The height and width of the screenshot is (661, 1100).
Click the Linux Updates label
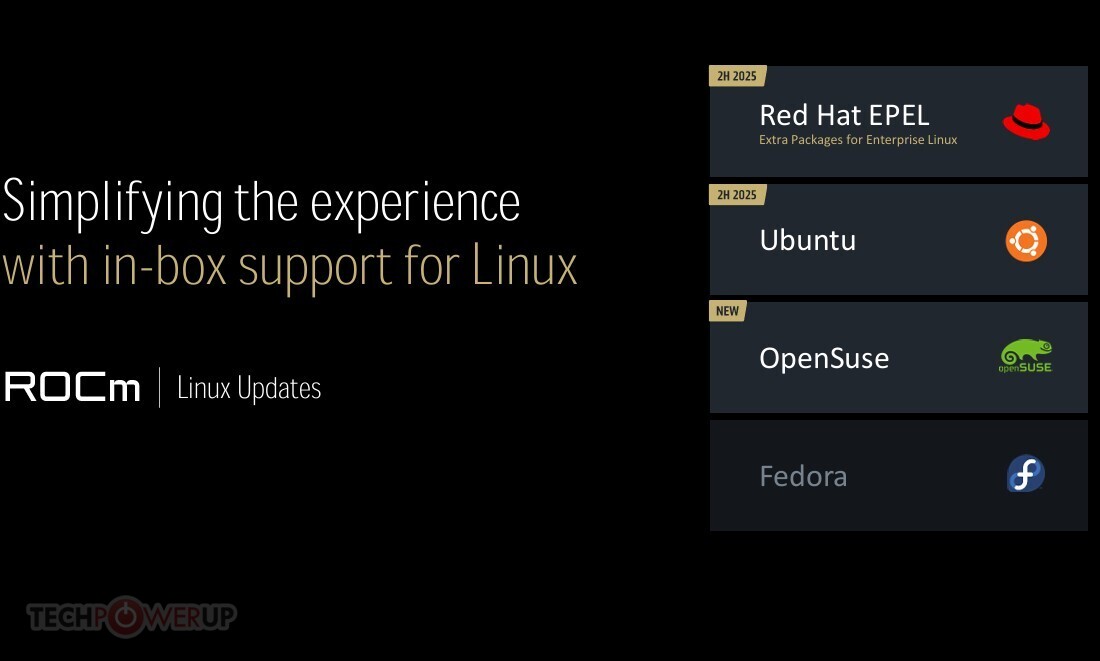point(249,388)
